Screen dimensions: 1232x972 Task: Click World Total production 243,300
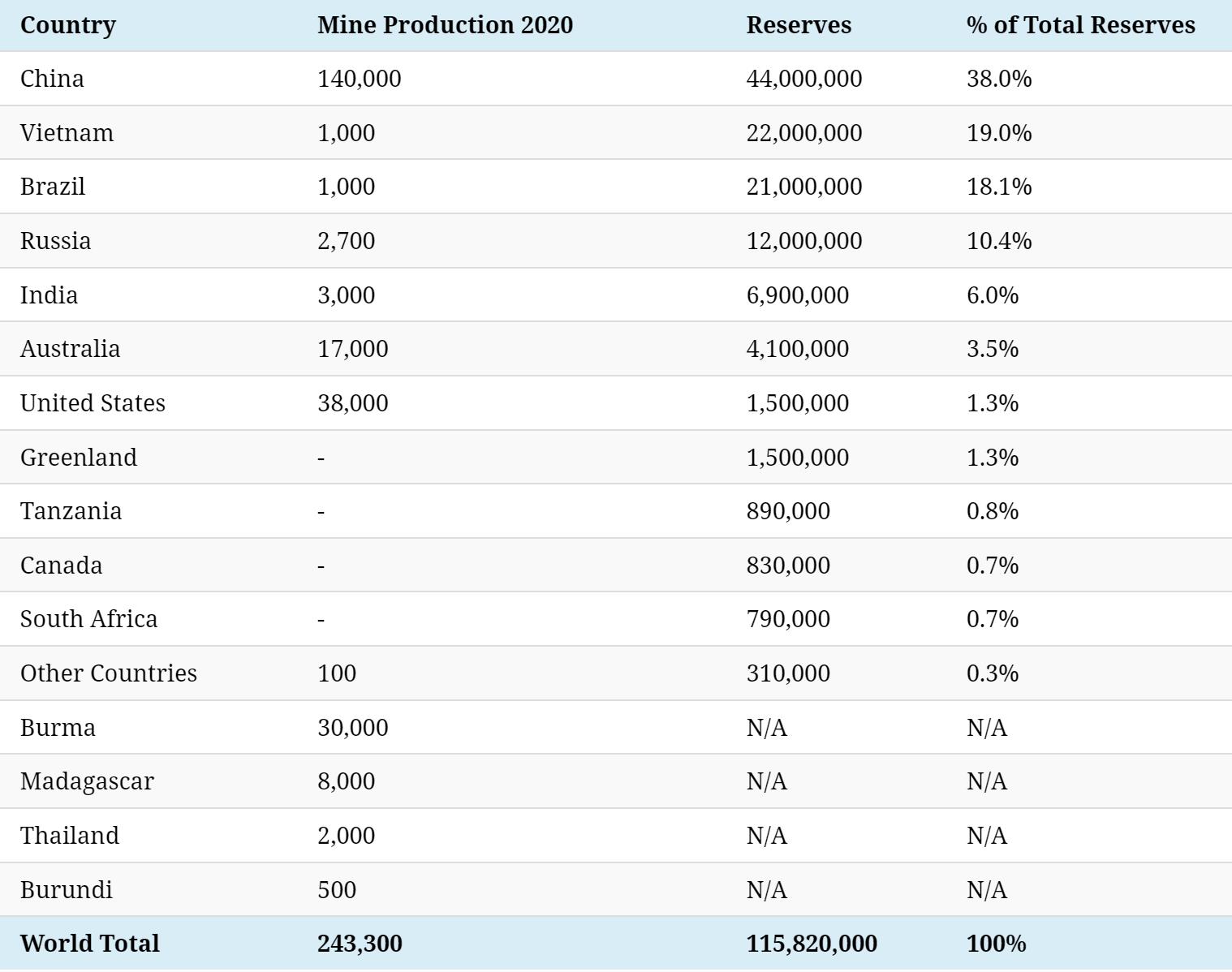(360, 944)
